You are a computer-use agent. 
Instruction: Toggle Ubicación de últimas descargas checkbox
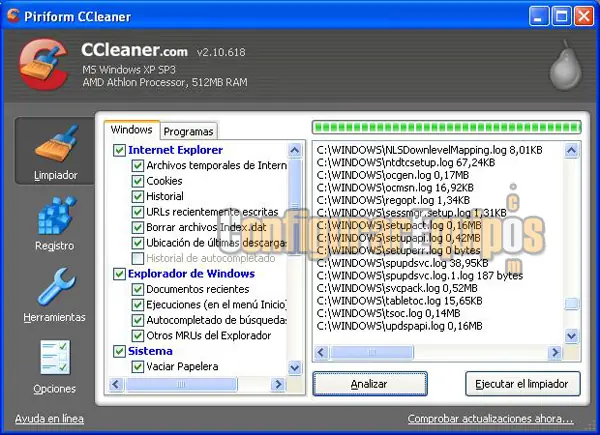pos(137,243)
